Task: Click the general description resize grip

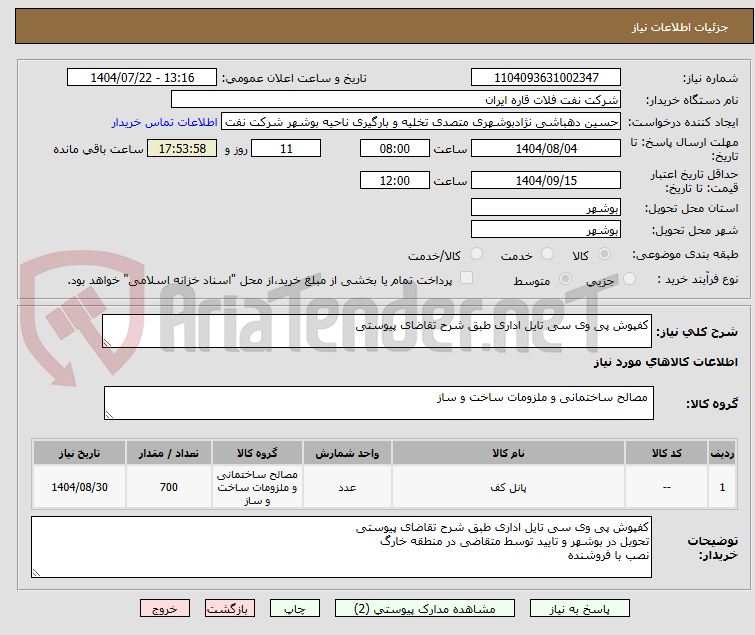Action: (x=107, y=343)
